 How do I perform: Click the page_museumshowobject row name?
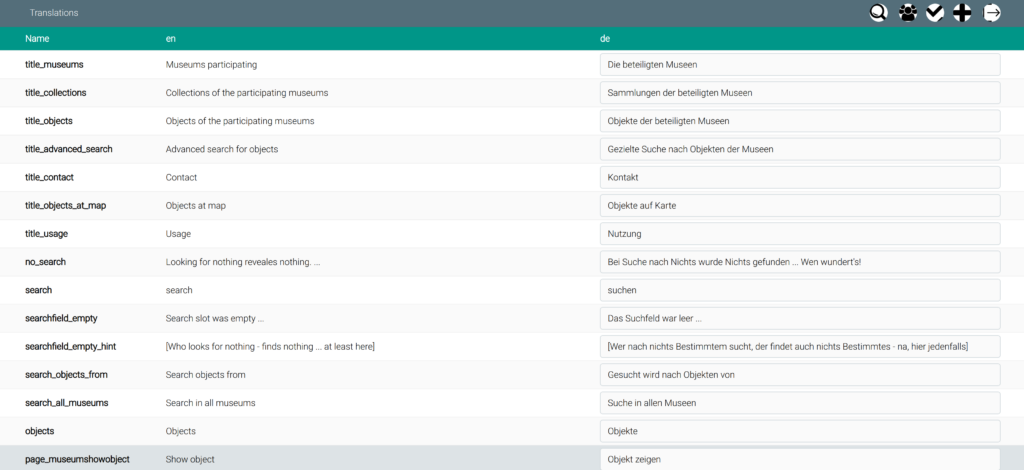76,459
